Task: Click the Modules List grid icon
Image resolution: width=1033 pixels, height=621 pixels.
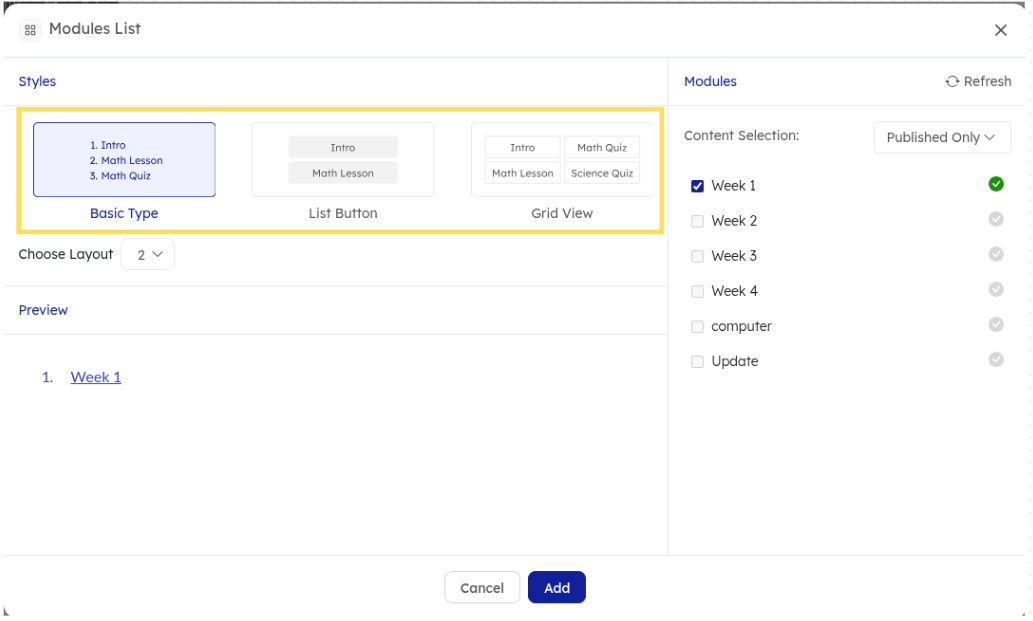Action: [30, 30]
